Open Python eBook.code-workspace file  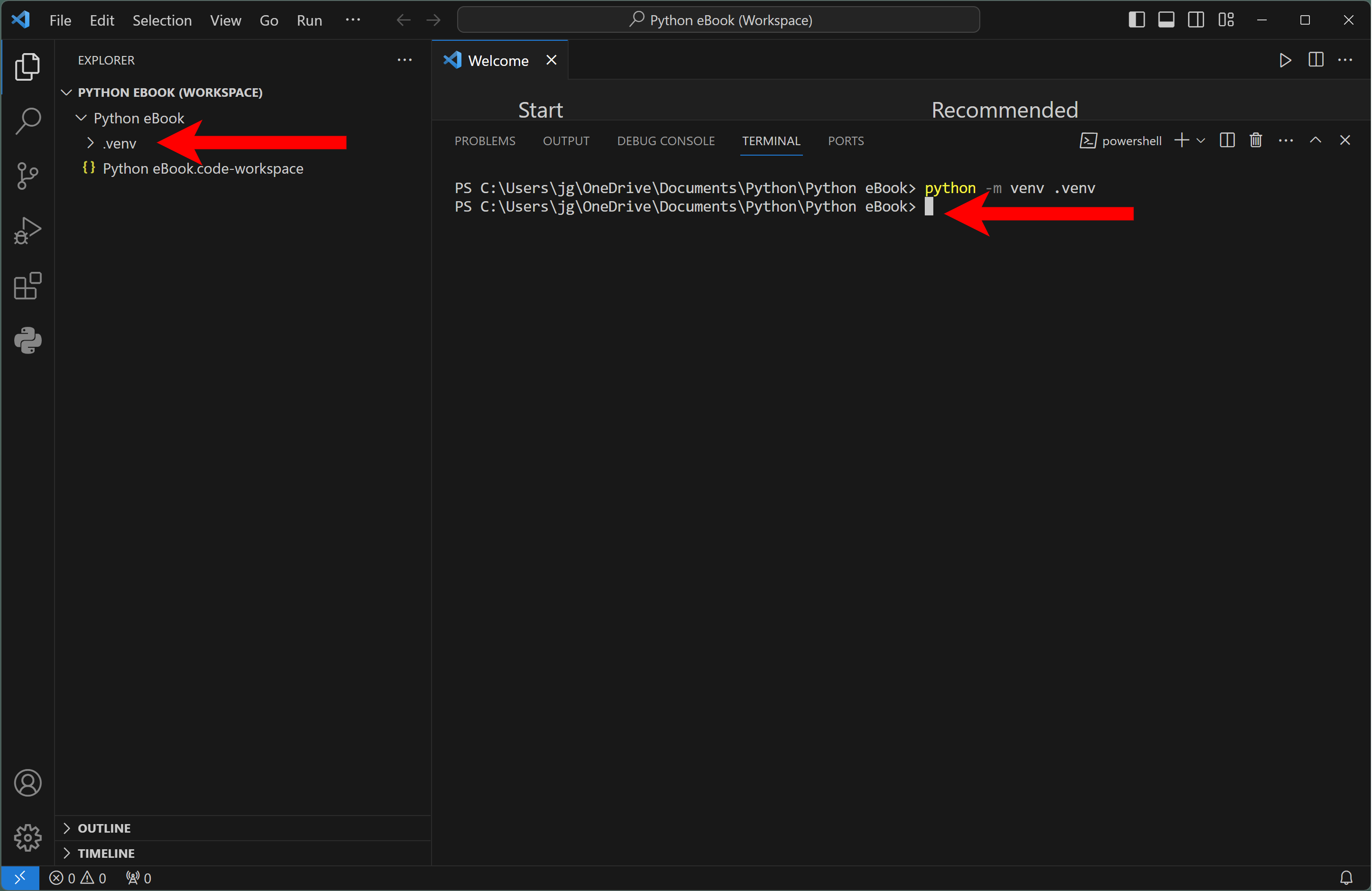click(x=203, y=168)
